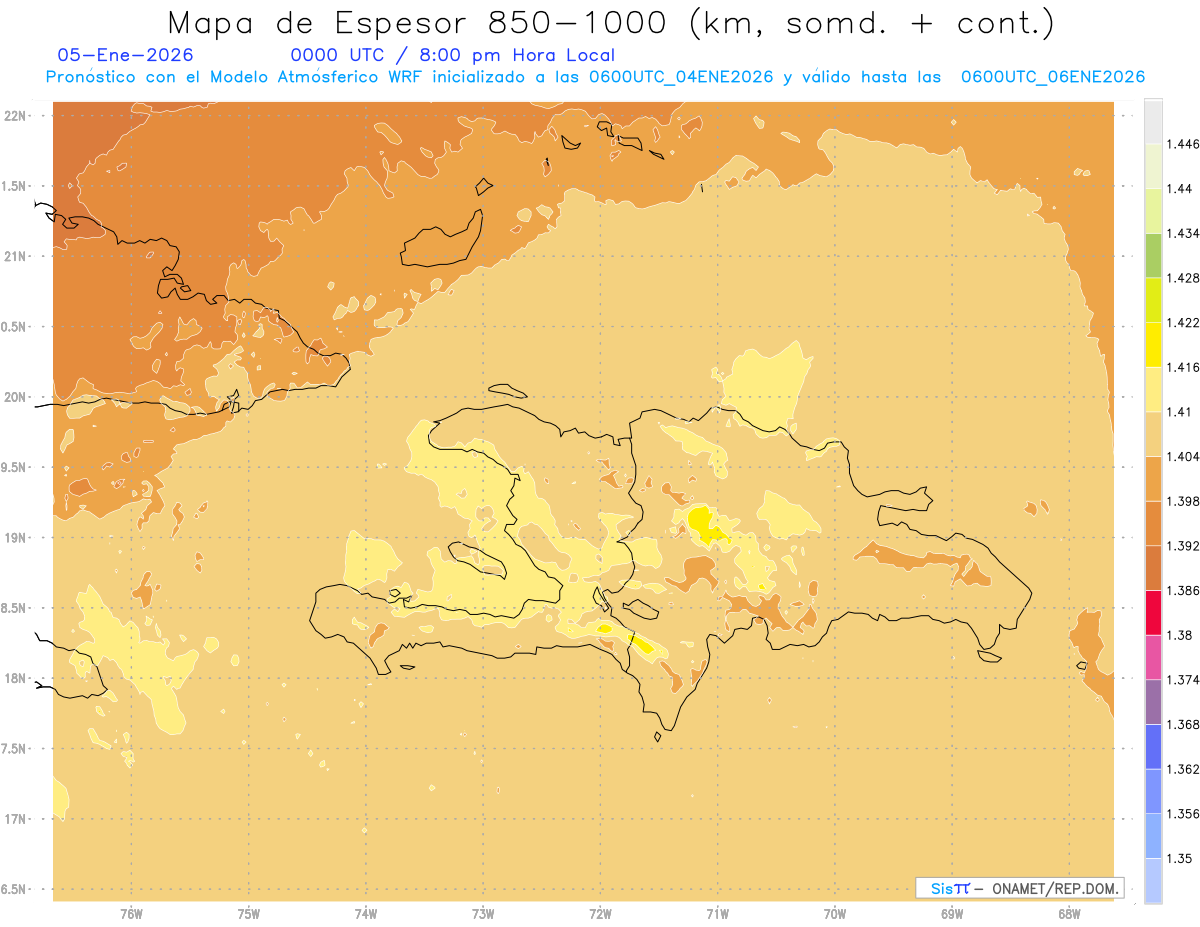Image resolution: width=1200 pixels, height=927 pixels.
Task: Click the latitude label '22N'
Action: [16, 116]
